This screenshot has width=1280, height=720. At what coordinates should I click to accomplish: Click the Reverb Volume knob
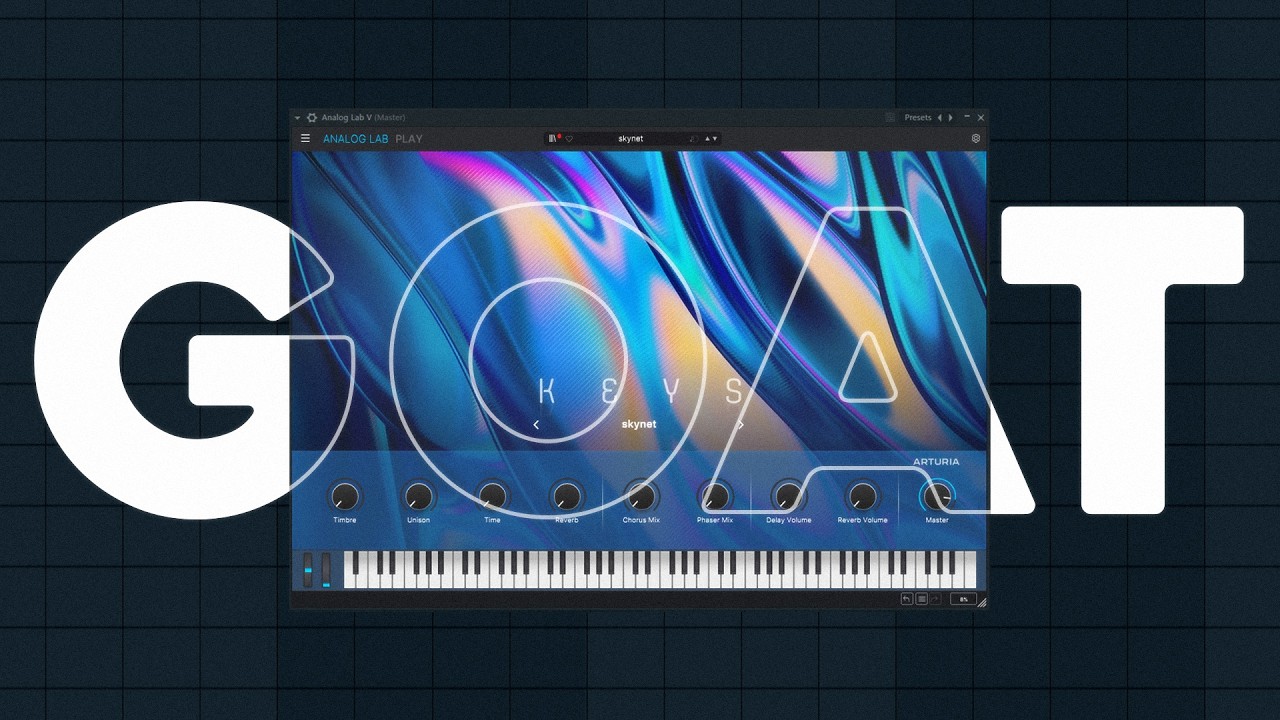862,496
